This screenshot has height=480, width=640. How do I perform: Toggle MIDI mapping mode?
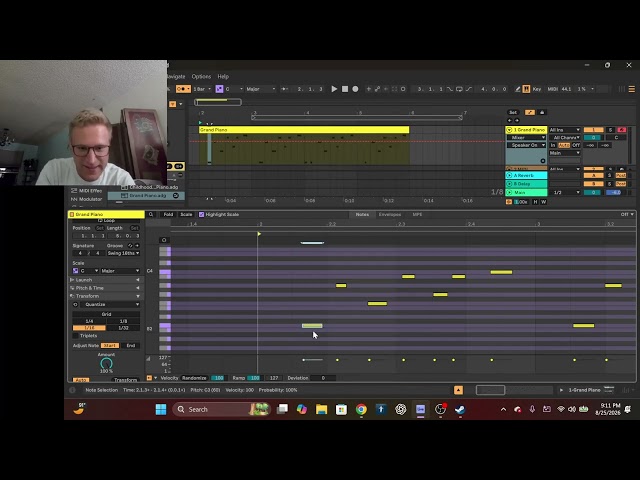pos(552,89)
